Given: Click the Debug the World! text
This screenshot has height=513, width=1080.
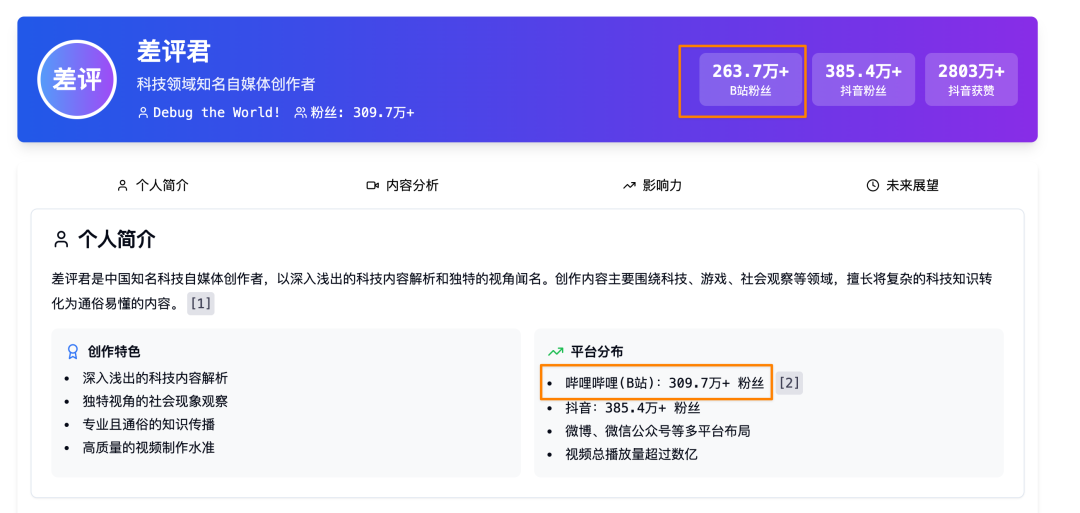Looking at the screenshot, I should pyautogui.click(x=216, y=112).
